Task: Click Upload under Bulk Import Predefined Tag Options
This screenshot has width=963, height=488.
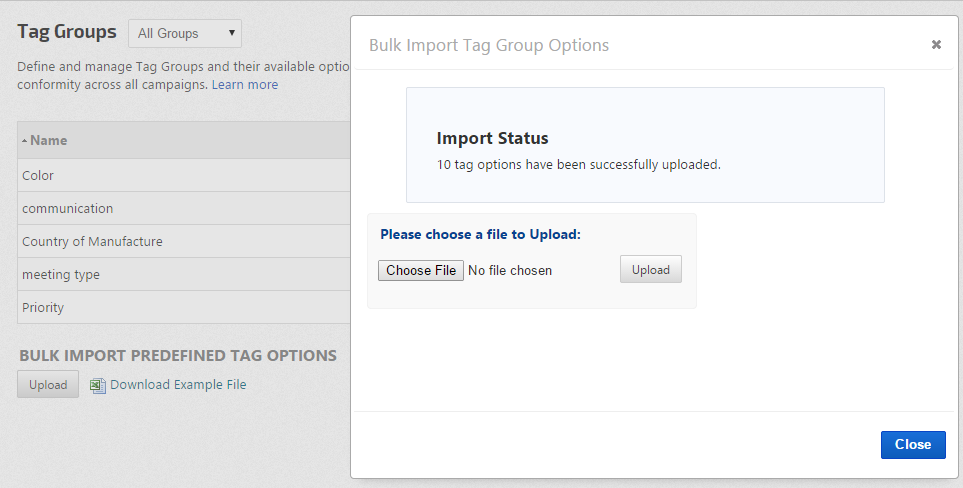Action: (48, 385)
